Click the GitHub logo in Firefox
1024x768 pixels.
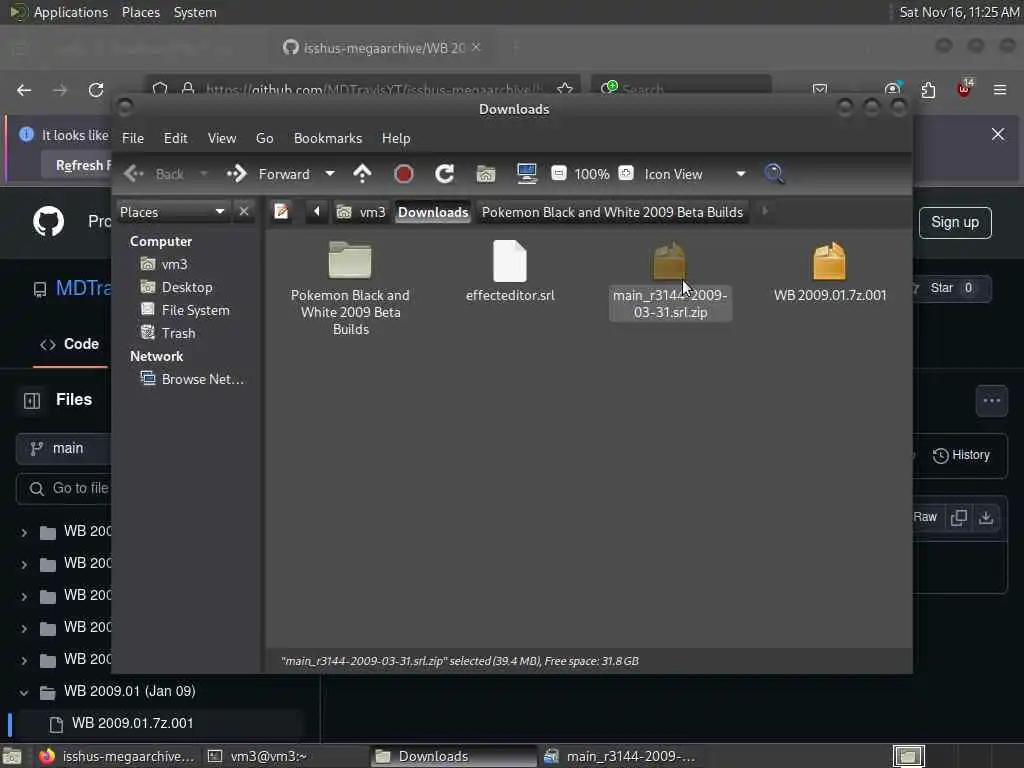[48, 222]
